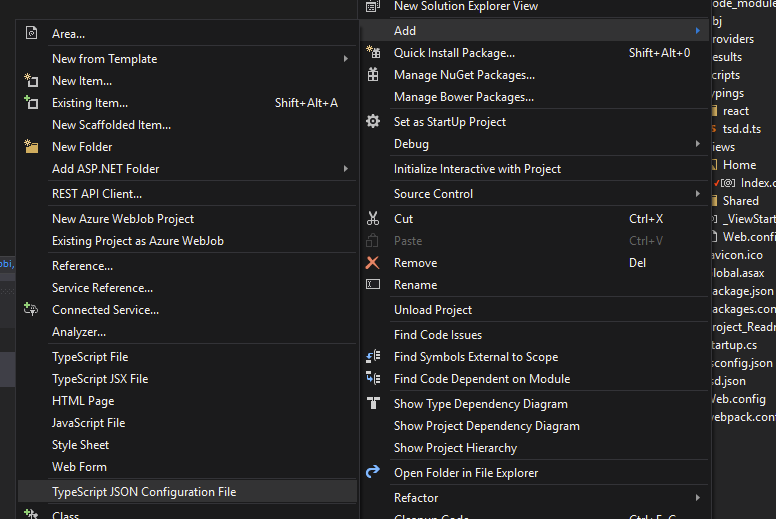The width and height of the screenshot is (776, 519).
Task: Click the Quick Install Package icon
Action: pyautogui.click(x=373, y=52)
